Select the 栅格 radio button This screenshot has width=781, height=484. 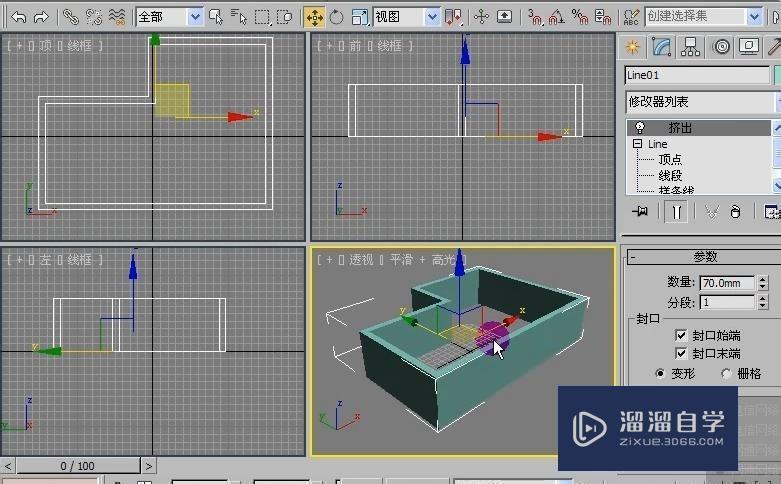click(x=726, y=373)
